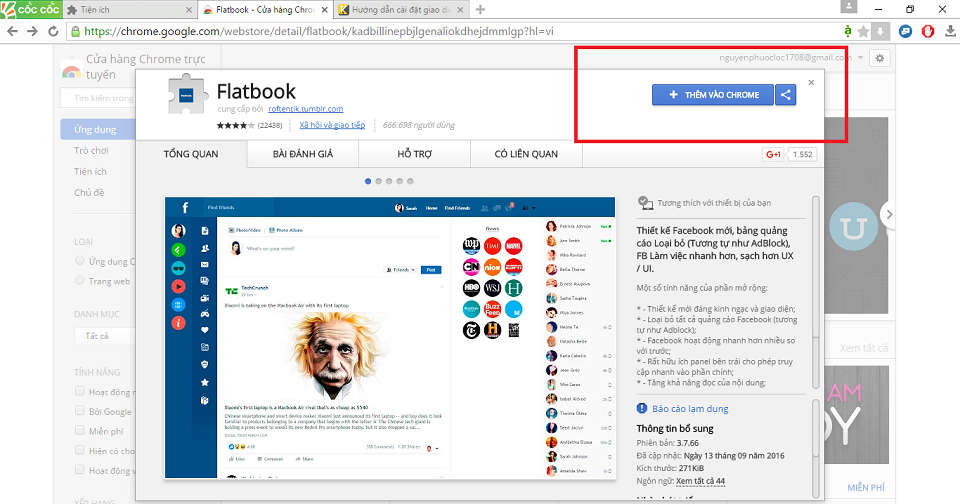The height and width of the screenshot is (504, 960).
Task: Select Ứng dụng in the left sidebar
Action: [98, 129]
